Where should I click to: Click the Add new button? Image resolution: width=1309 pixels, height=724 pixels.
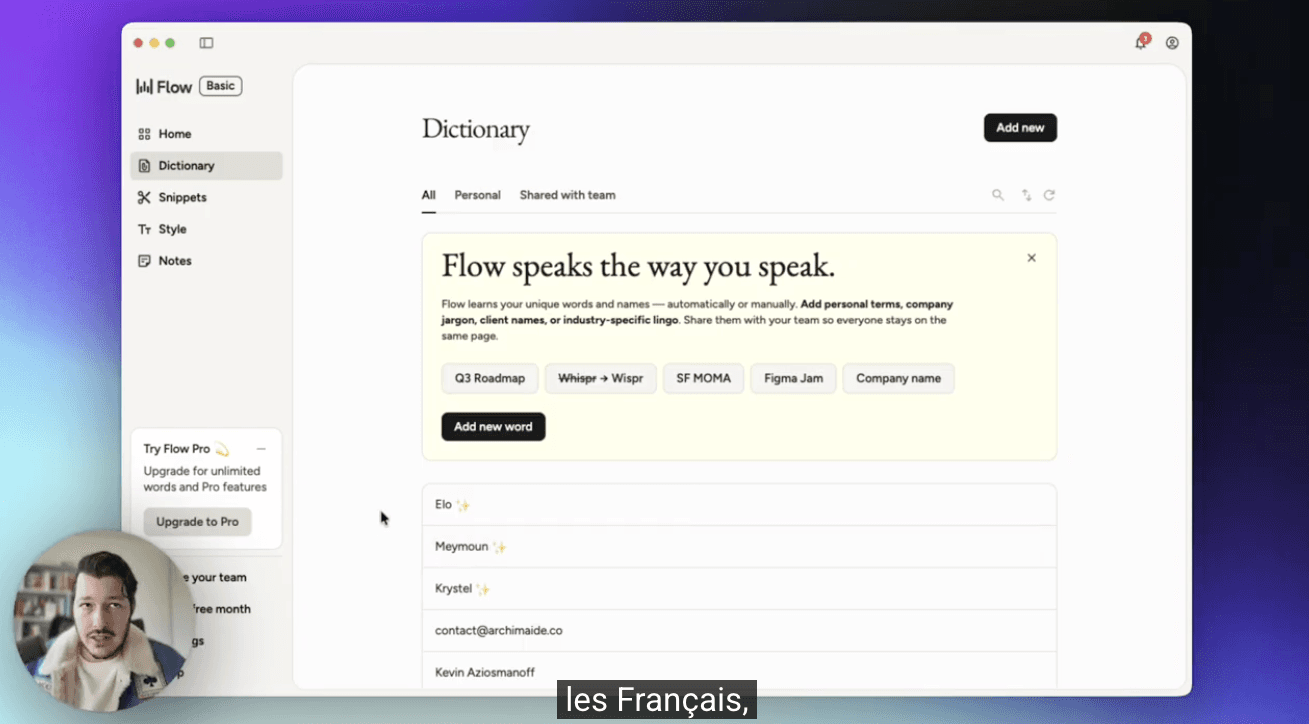coord(1020,128)
